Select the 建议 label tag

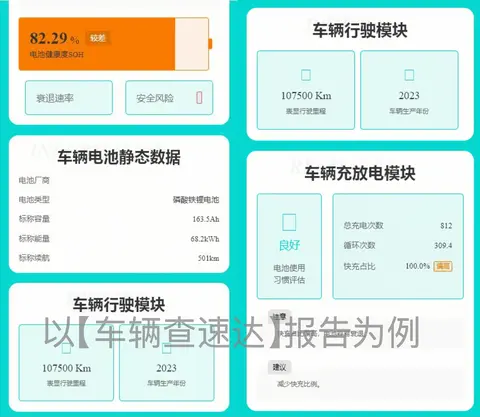(x=279, y=367)
